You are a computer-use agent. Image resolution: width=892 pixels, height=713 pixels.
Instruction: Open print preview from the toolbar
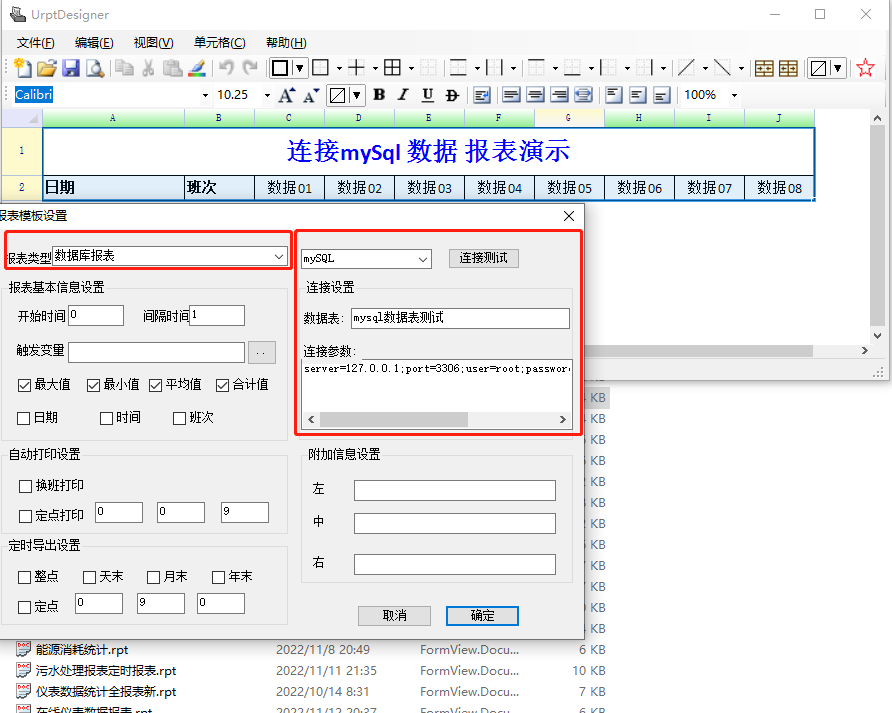[x=95, y=68]
